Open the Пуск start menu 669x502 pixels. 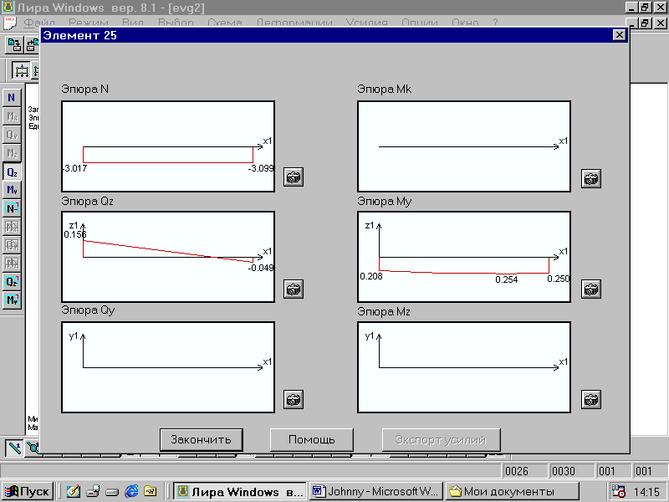(x=27, y=492)
